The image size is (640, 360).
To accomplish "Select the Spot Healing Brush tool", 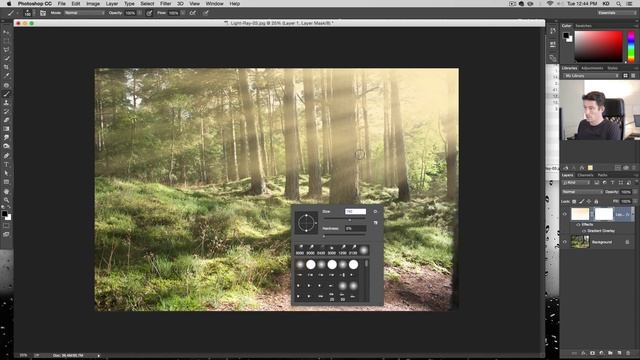I will pyautogui.click(x=6, y=85).
